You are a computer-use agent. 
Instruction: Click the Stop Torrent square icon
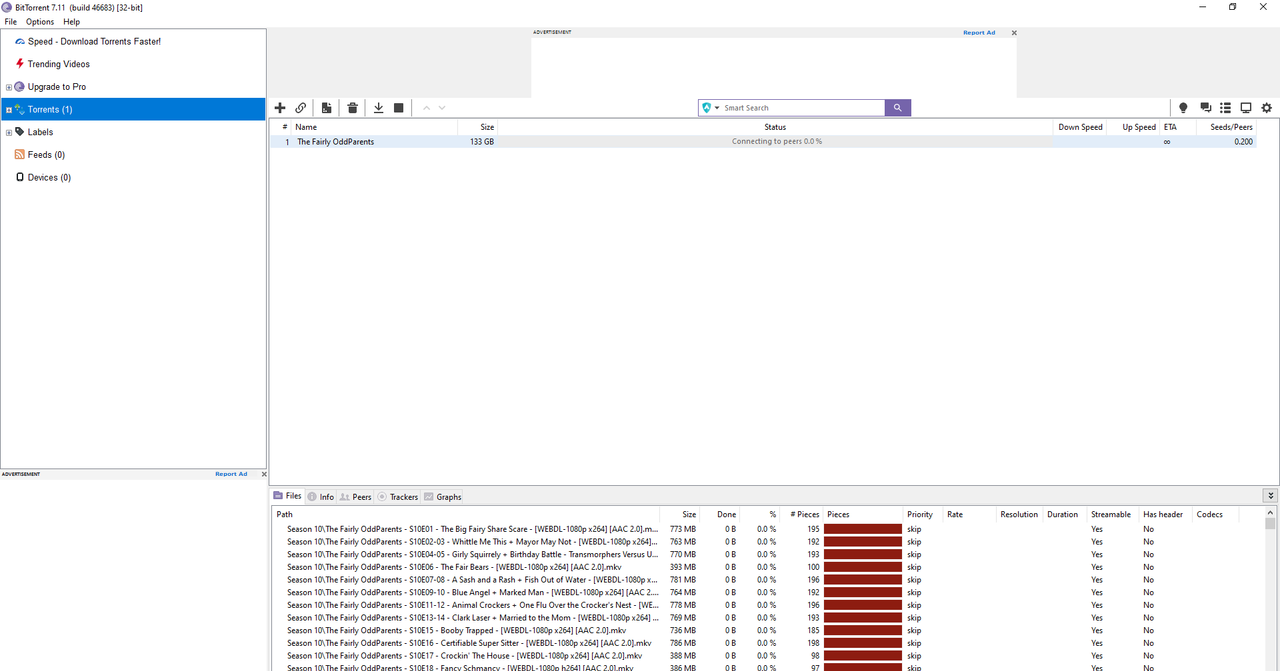tap(399, 108)
